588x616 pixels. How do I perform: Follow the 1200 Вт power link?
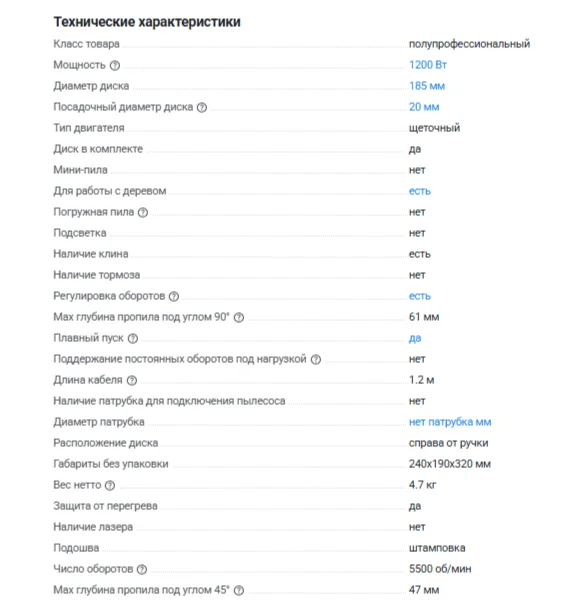(428, 65)
